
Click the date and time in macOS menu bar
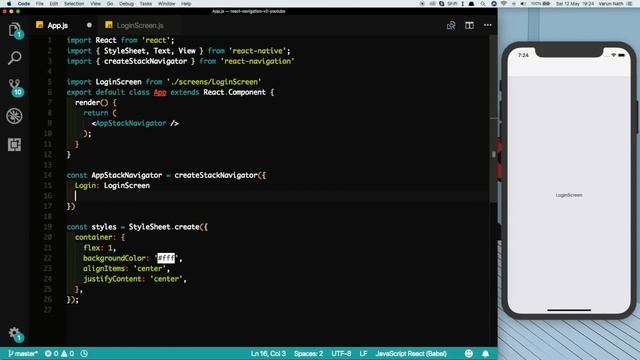coord(574,4)
